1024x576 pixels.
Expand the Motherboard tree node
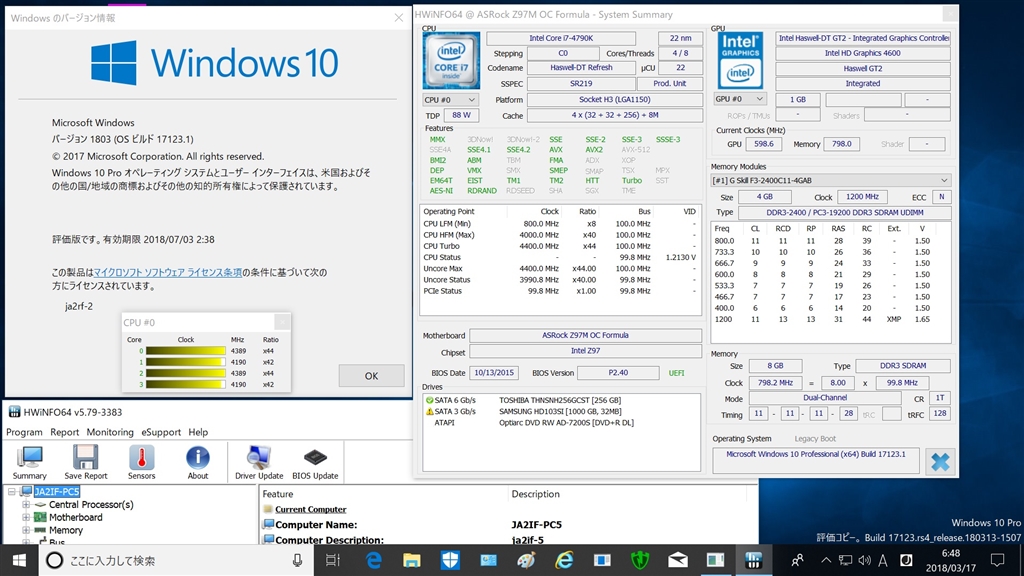point(26,518)
